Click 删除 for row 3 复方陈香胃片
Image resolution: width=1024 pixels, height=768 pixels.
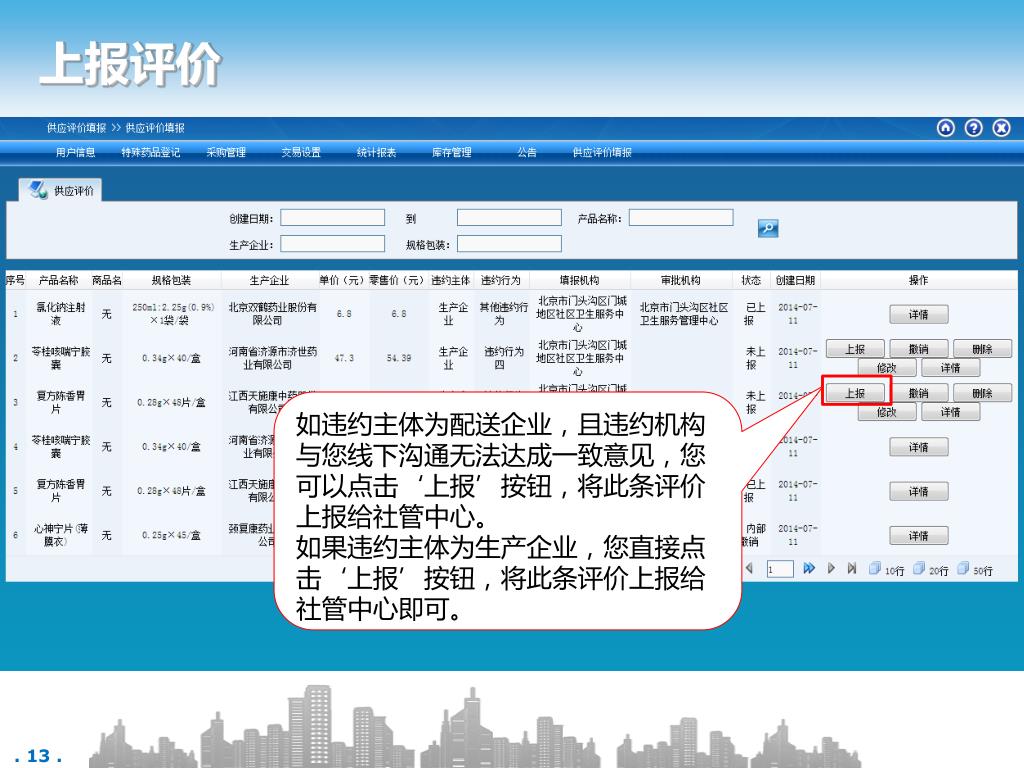point(982,393)
